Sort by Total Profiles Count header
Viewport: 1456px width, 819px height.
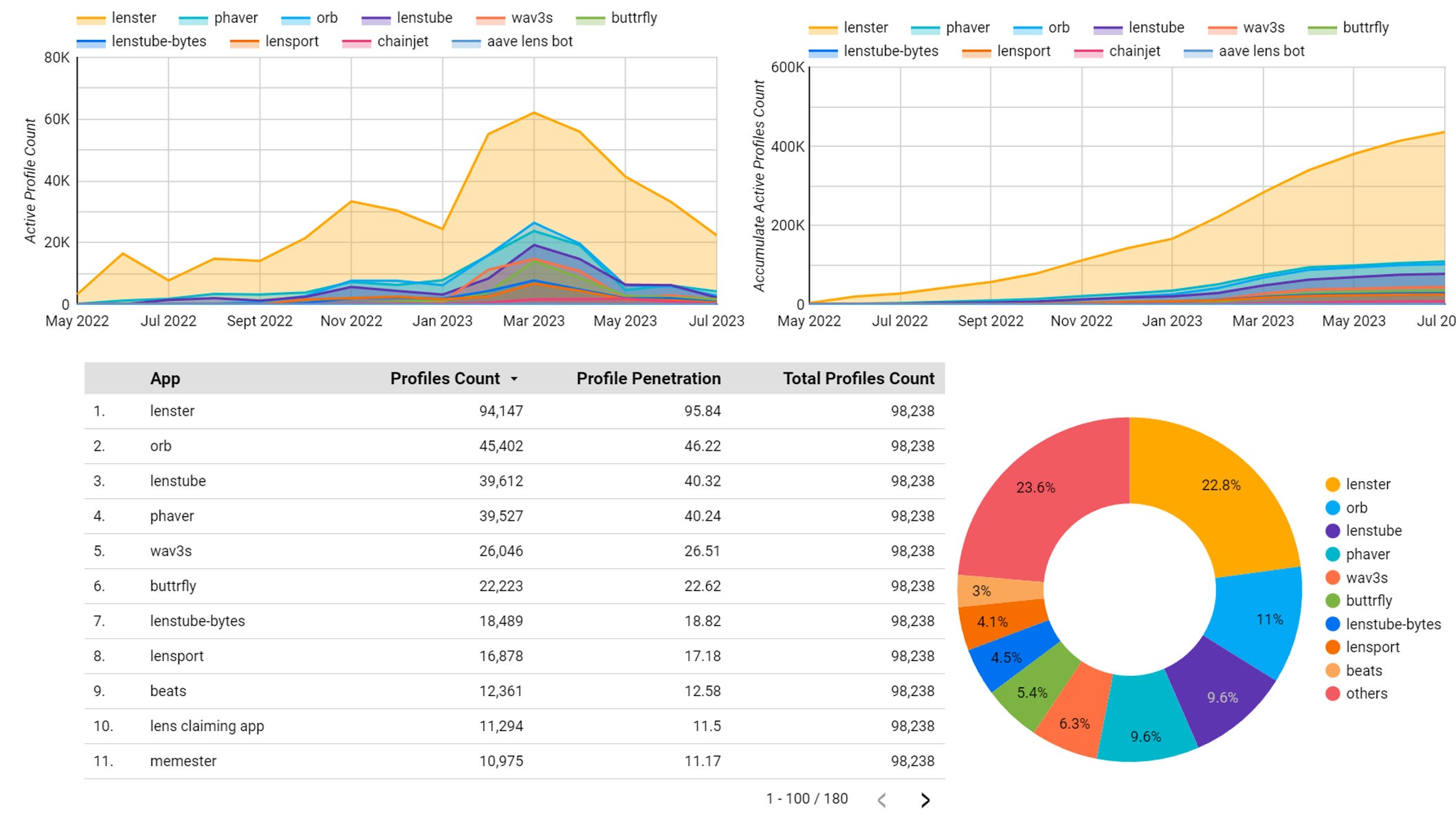(858, 379)
